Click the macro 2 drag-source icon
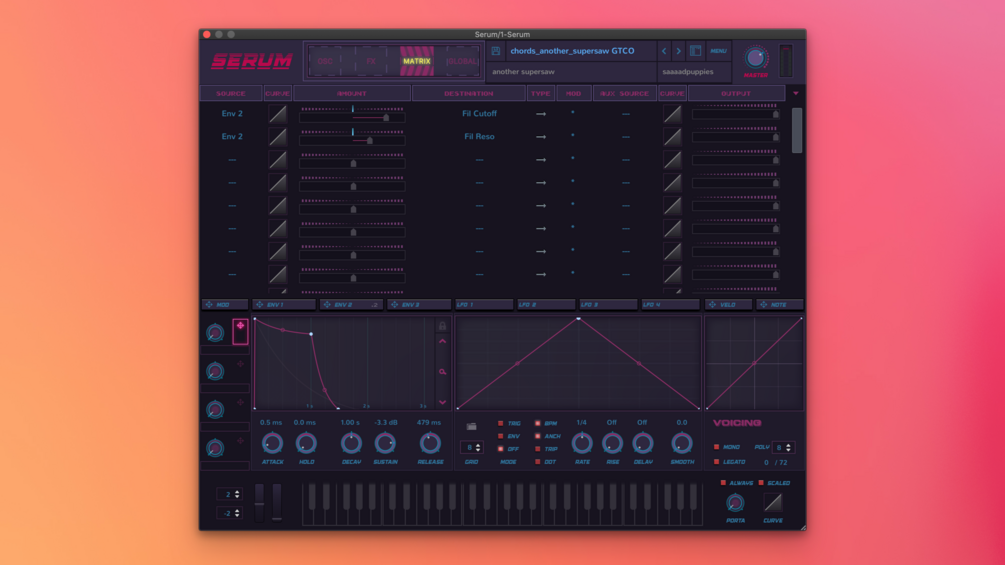The height and width of the screenshot is (565, 1005). [240, 364]
